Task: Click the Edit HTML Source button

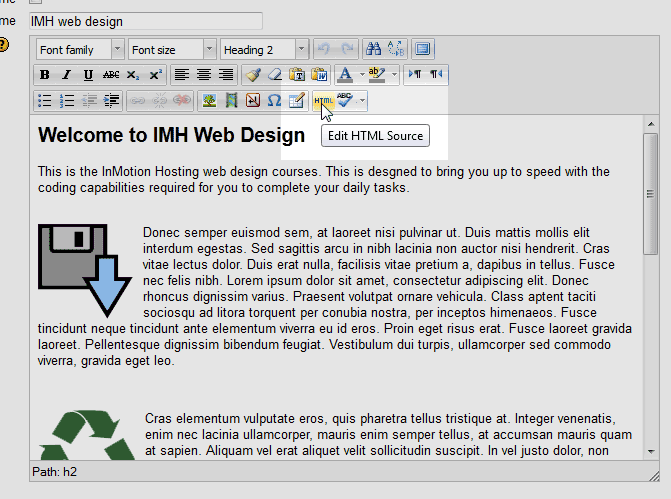Action: pos(324,101)
